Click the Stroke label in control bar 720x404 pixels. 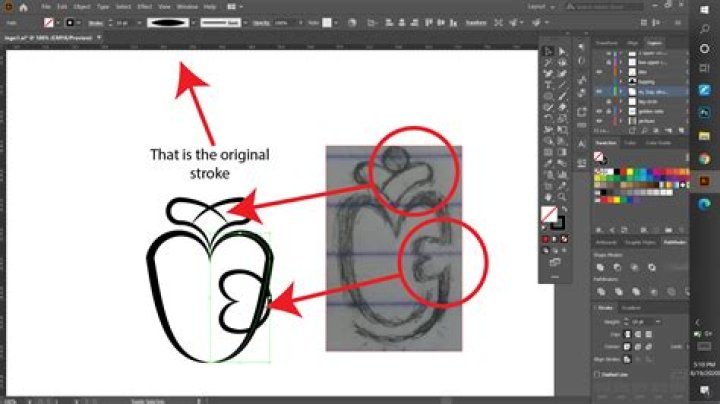pos(96,22)
